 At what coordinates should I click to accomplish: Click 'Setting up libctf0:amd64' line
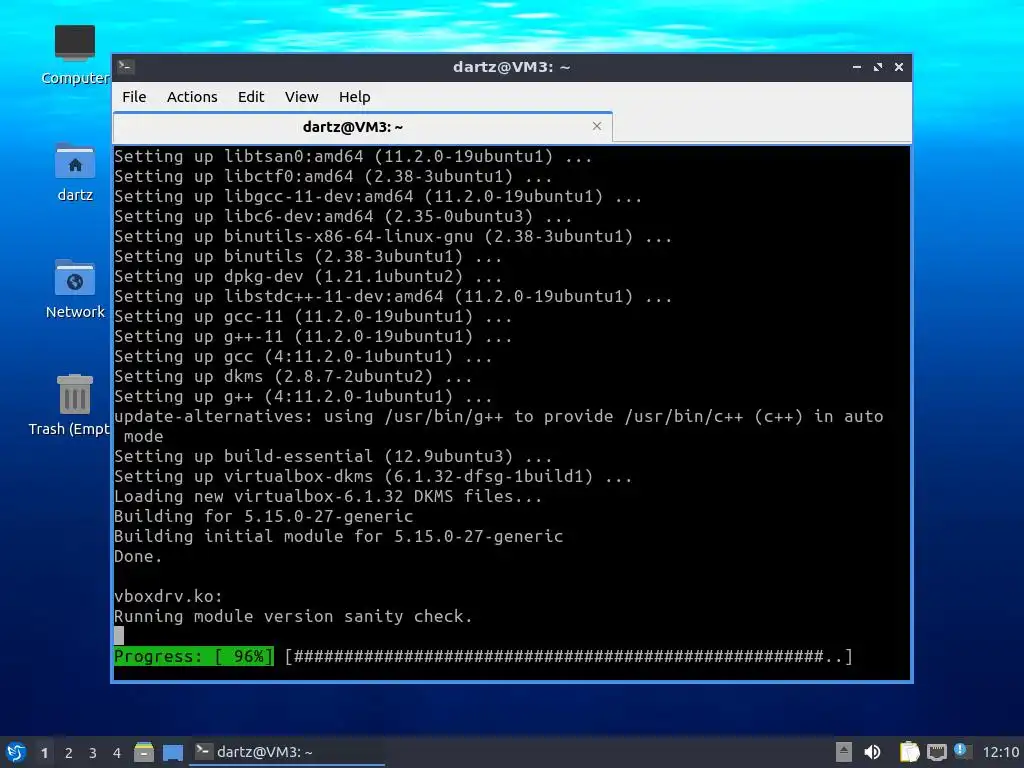coord(333,177)
